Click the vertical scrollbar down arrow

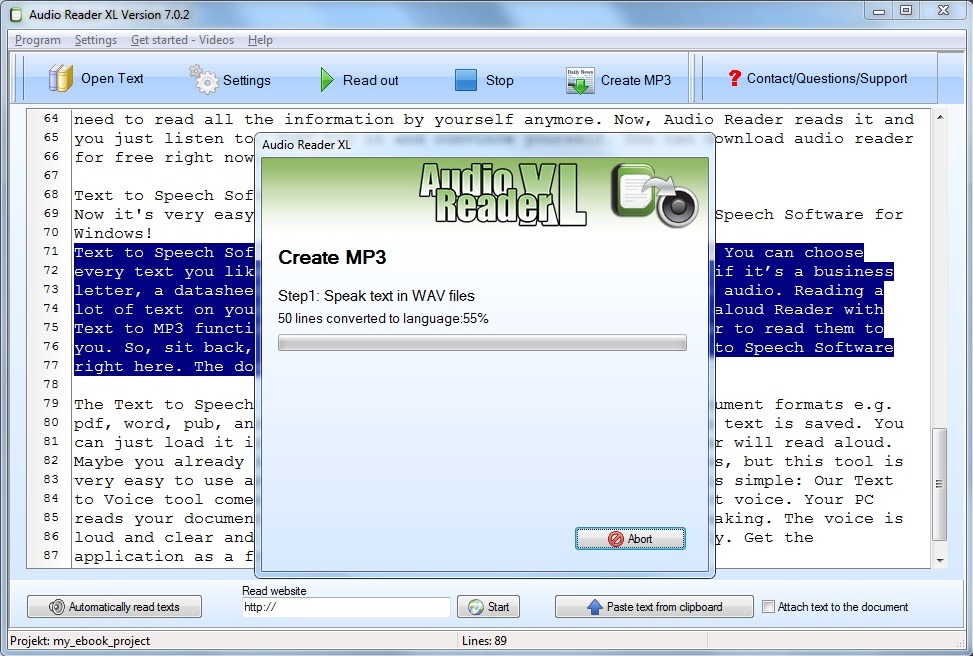(939, 560)
